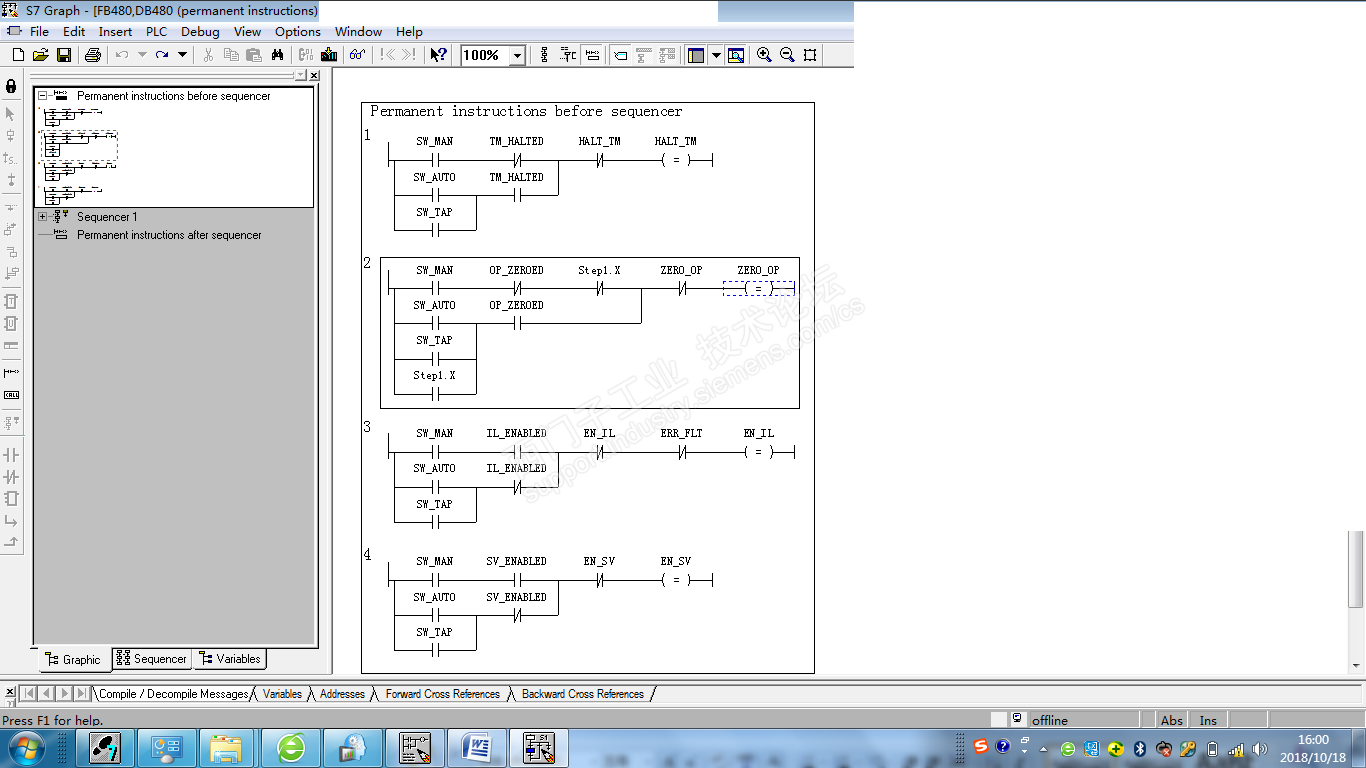Click the context help arrow icon

pos(438,55)
